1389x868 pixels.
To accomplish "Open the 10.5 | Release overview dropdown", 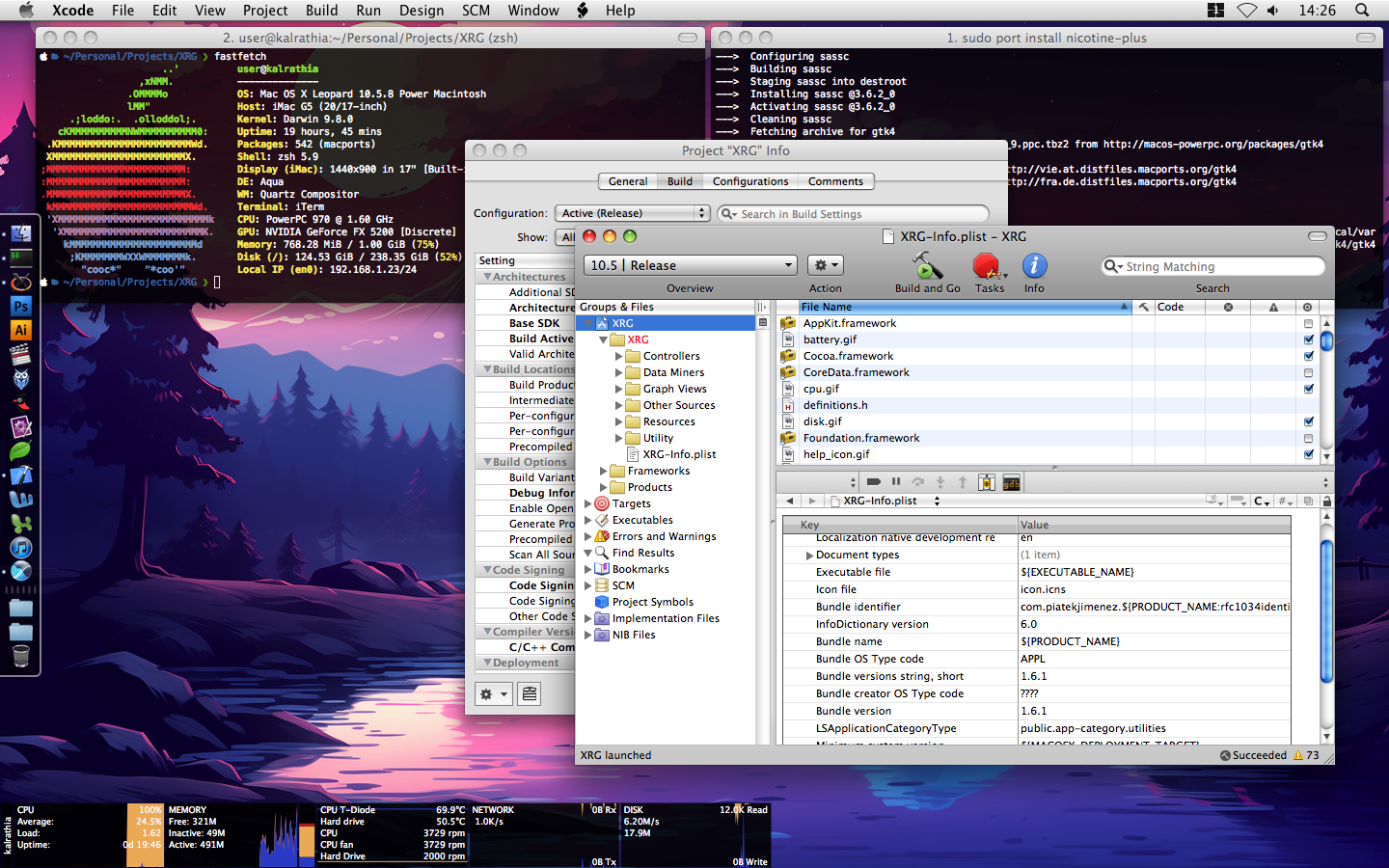I will point(691,265).
